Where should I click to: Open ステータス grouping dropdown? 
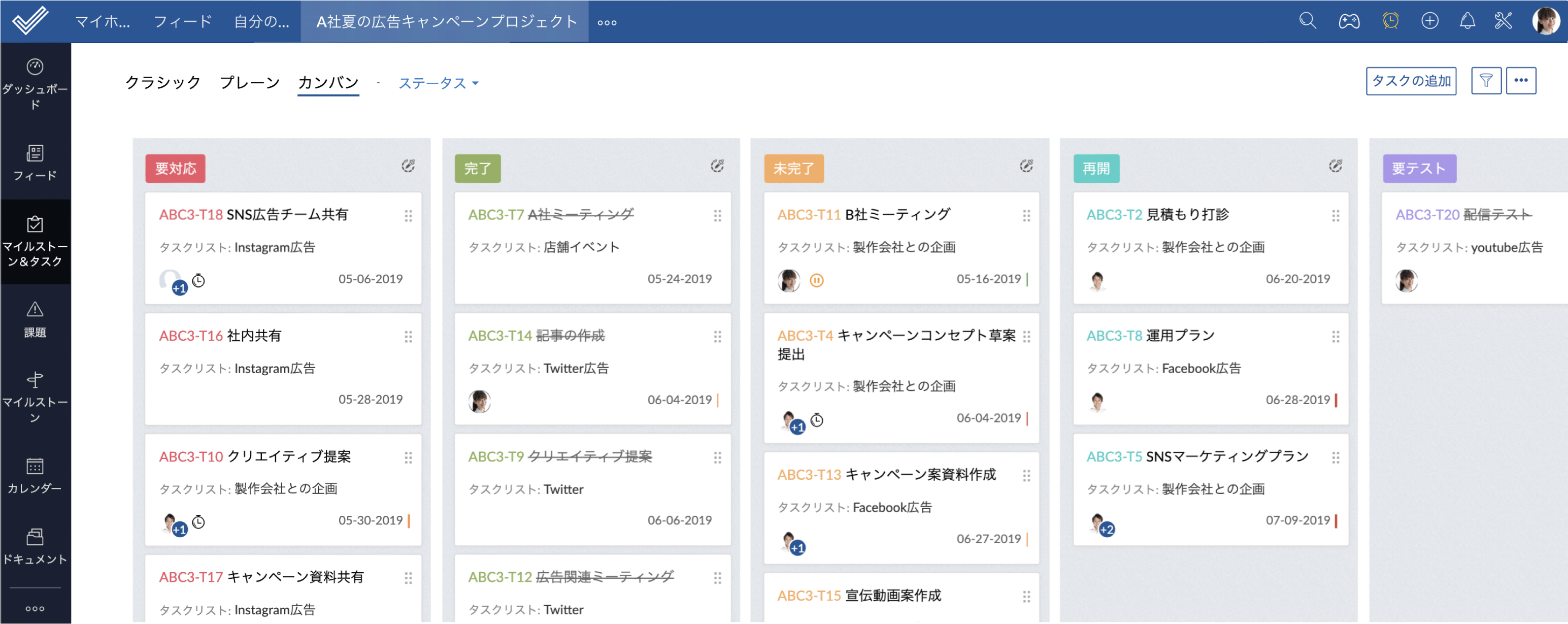click(x=438, y=83)
